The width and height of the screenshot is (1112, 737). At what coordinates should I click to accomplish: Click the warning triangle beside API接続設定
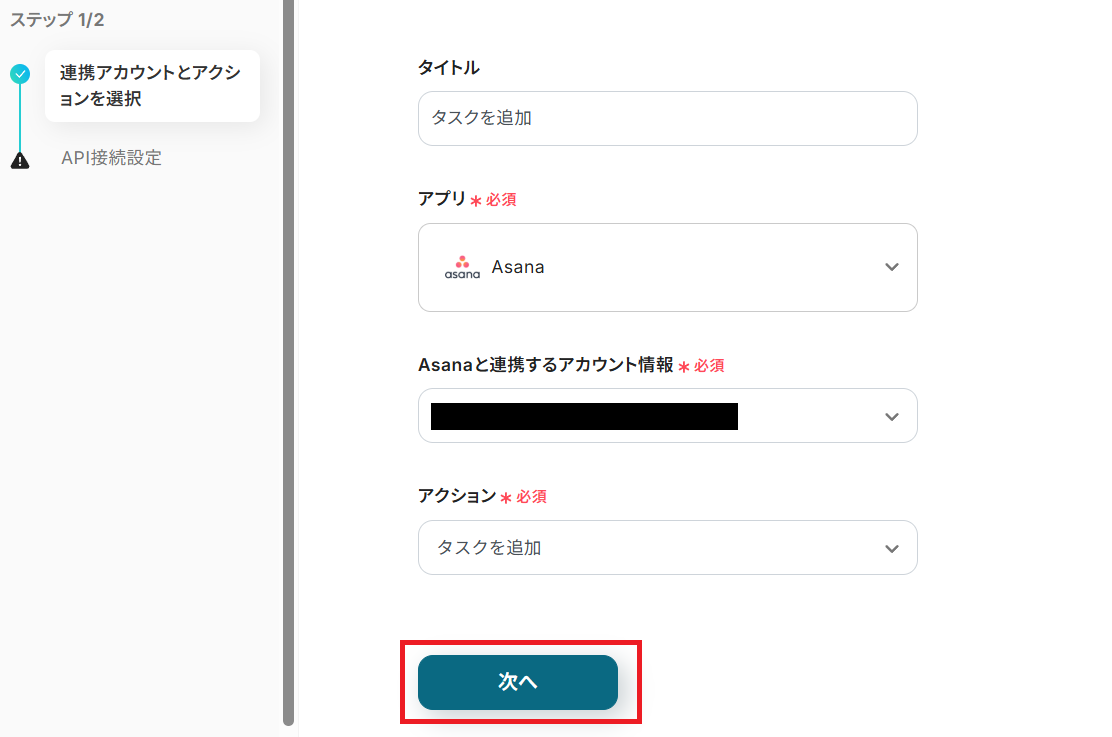(x=20, y=159)
